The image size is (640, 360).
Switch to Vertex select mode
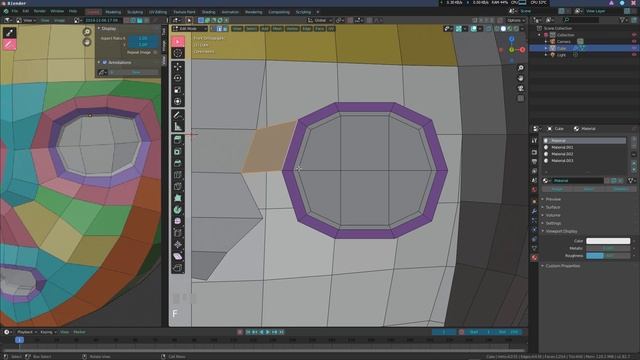213,29
